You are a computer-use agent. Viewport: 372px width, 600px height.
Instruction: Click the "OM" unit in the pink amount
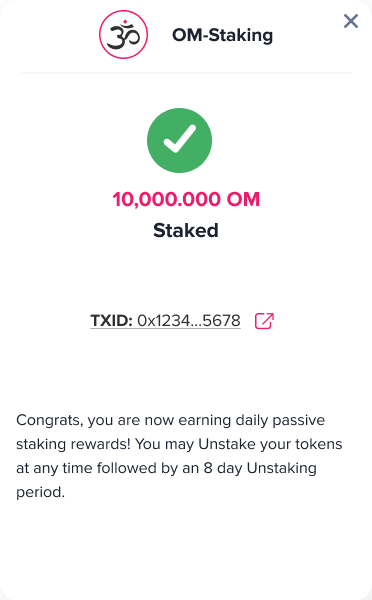(243, 199)
